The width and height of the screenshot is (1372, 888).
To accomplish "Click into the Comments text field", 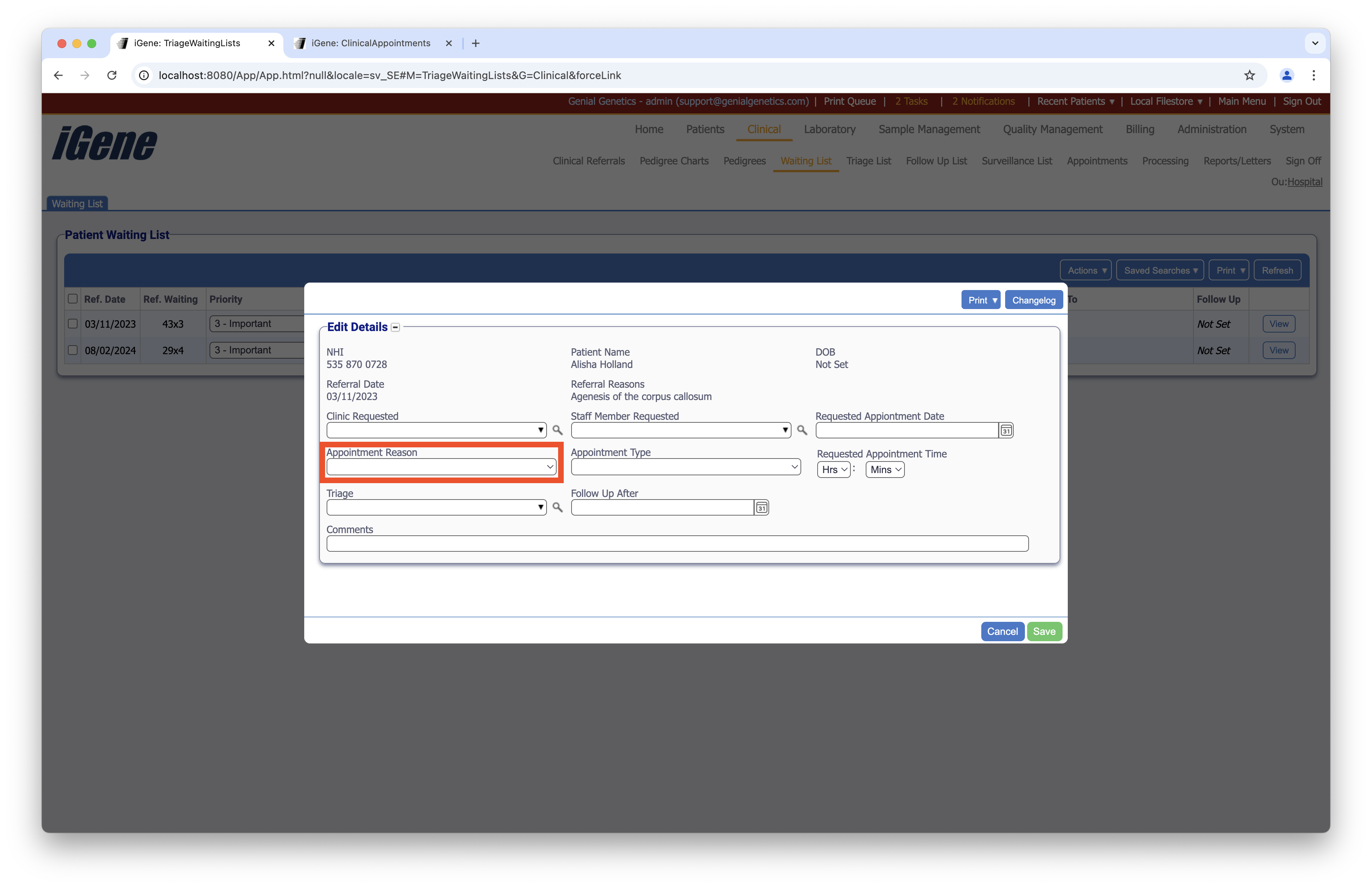I will click(x=677, y=544).
